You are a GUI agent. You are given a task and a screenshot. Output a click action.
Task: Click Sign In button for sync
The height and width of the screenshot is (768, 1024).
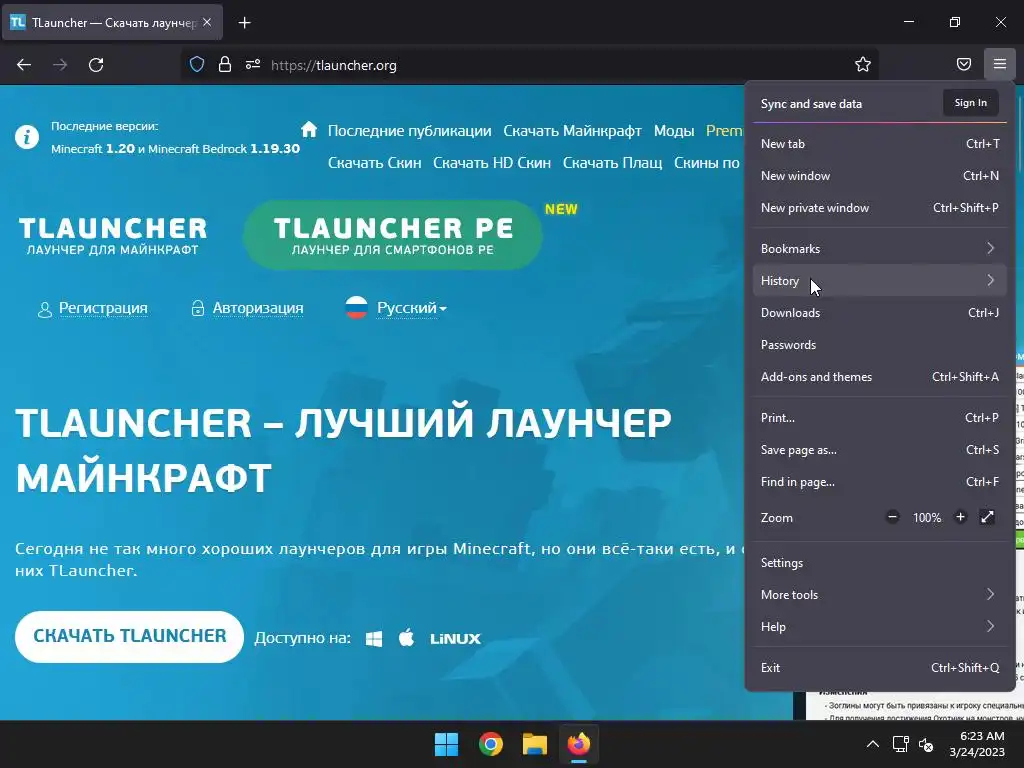pos(970,103)
